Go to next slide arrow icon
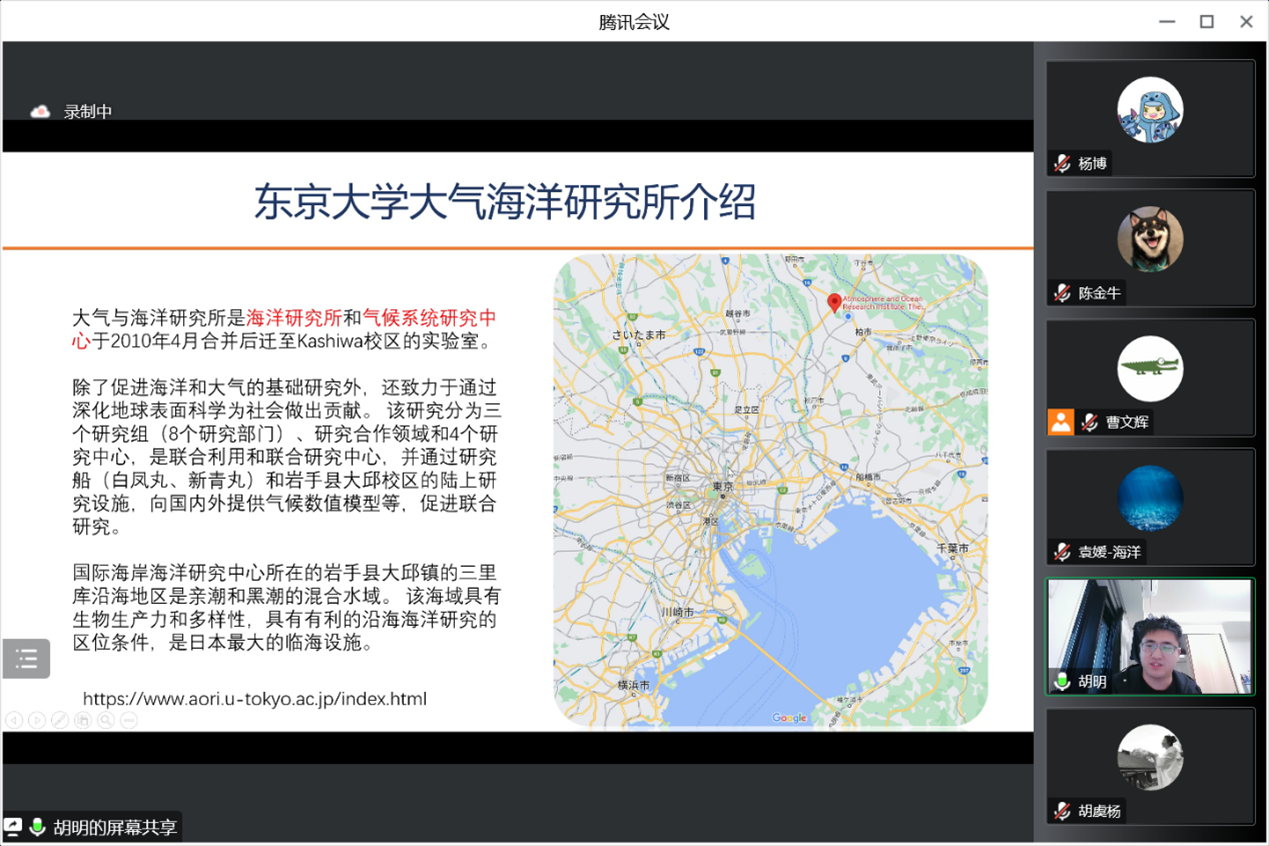1269x846 pixels. pyautogui.click(x=37, y=720)
